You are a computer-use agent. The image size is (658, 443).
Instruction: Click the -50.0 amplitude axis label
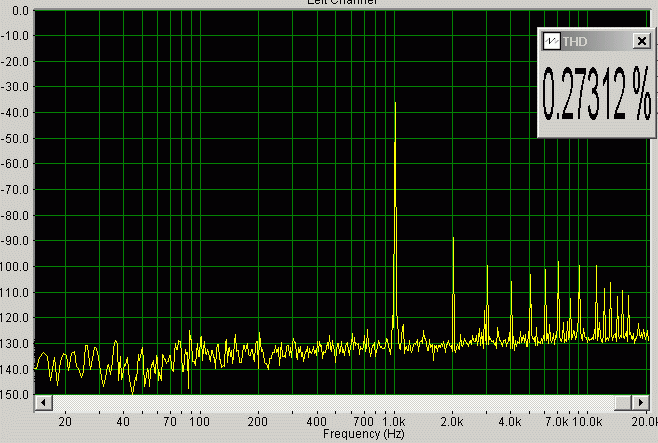click(x=15, y=139)
